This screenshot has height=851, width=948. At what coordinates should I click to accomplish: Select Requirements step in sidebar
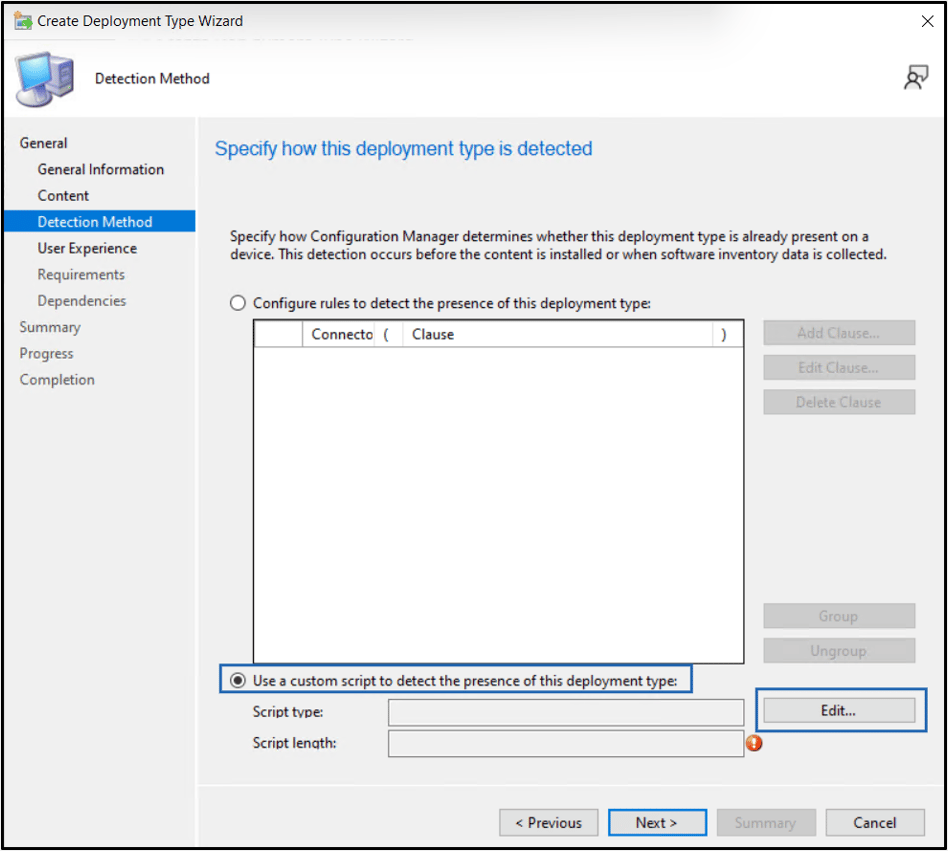coord(81,274)
